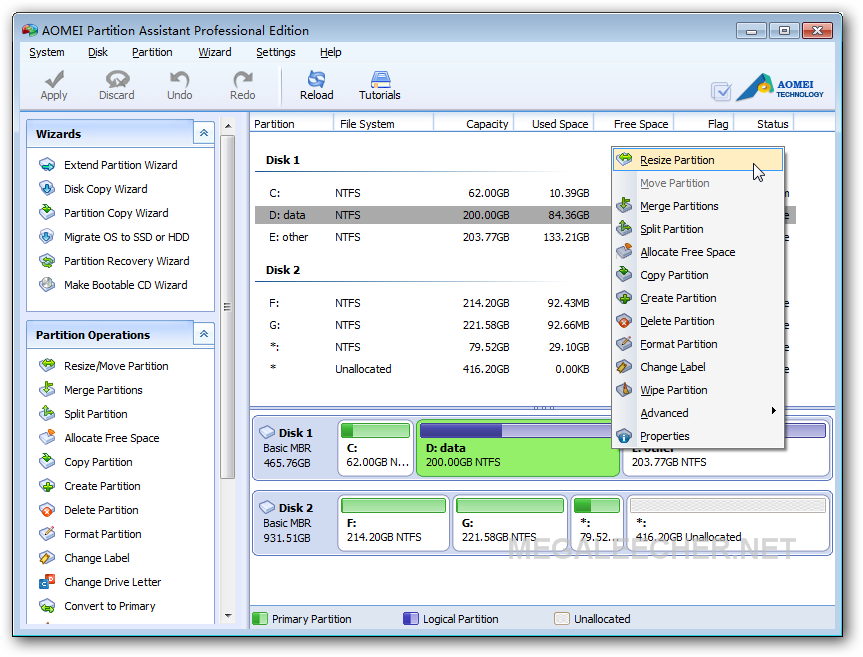Click the Change Label sidebar icon

tap(47, 557)
